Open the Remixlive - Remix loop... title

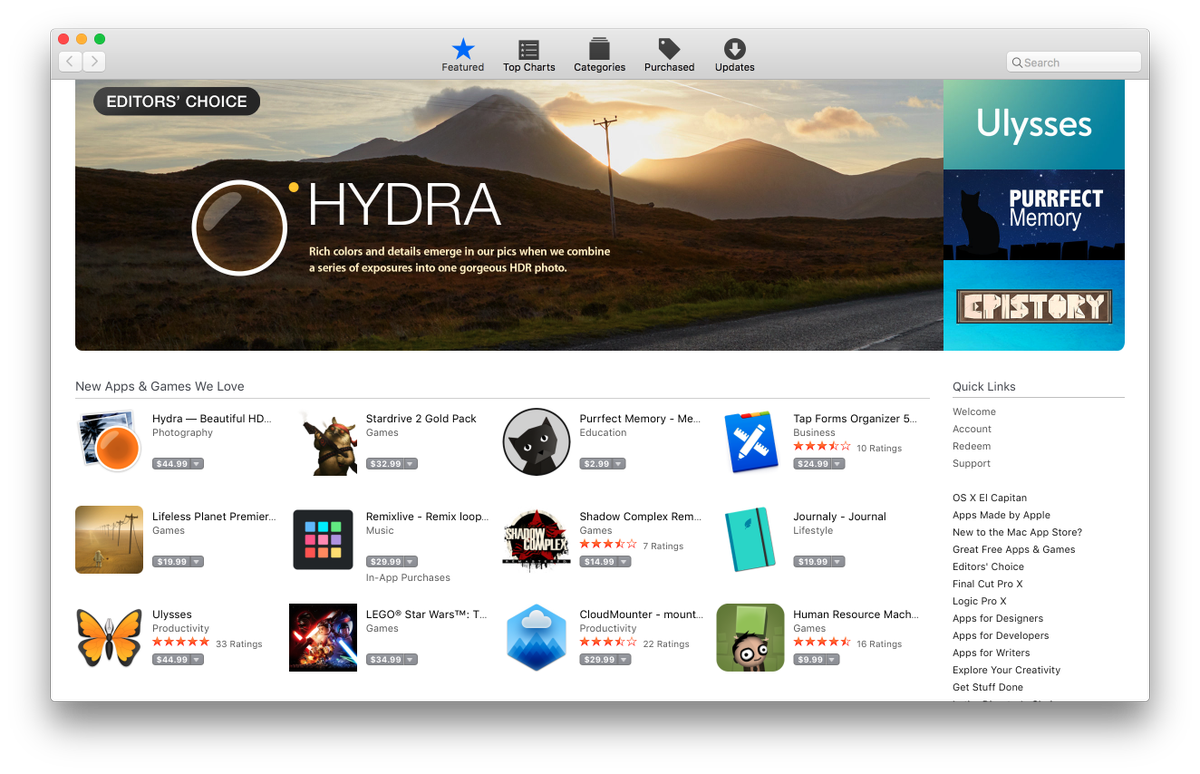(427, 517)
